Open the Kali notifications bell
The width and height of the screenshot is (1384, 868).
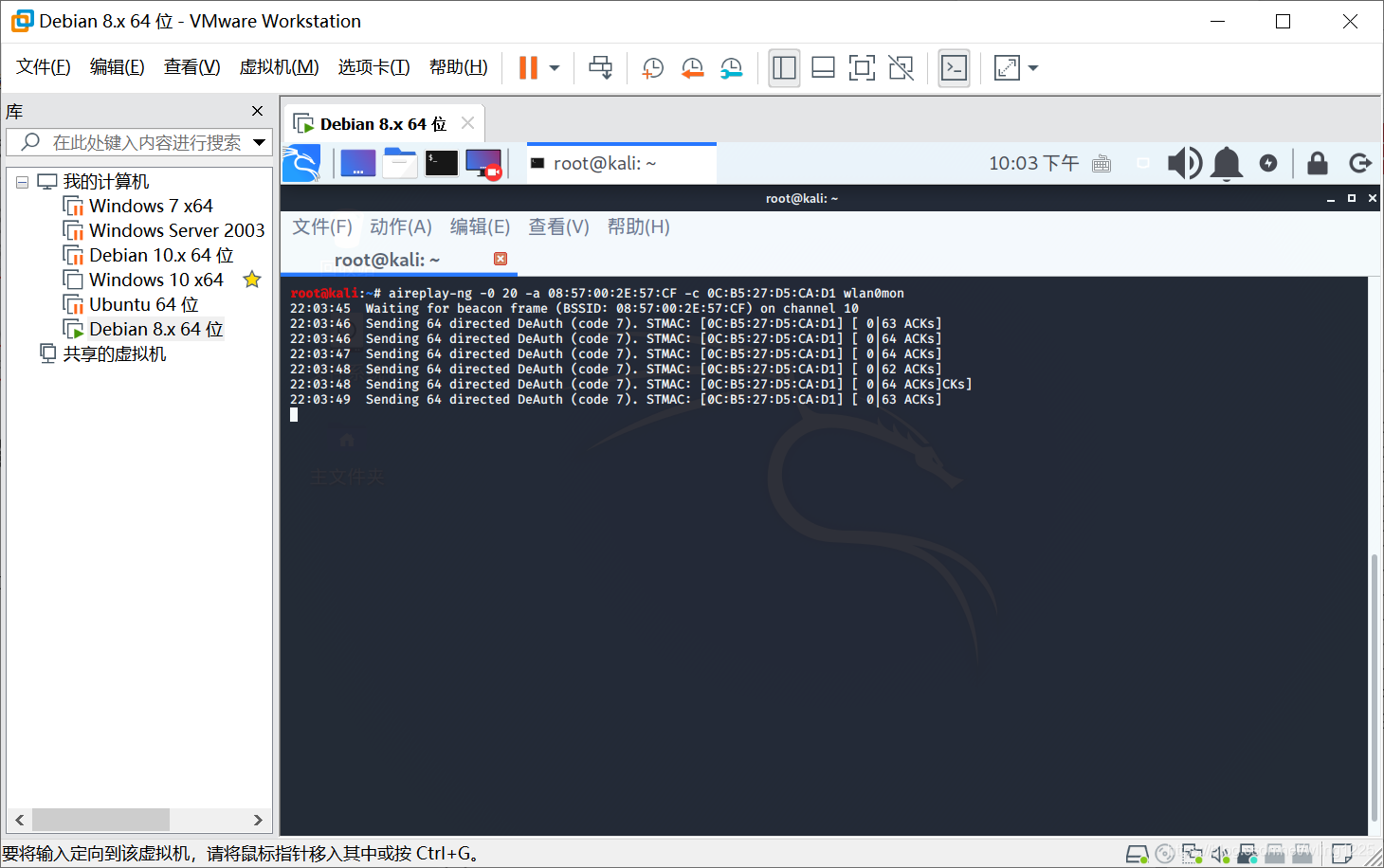click(1227, 163)
